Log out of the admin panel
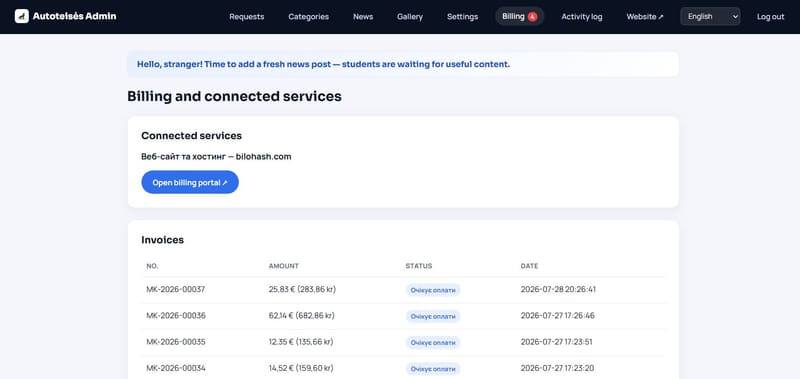The height and width of the screenshot is (379, 800). (x=770, y=17)
